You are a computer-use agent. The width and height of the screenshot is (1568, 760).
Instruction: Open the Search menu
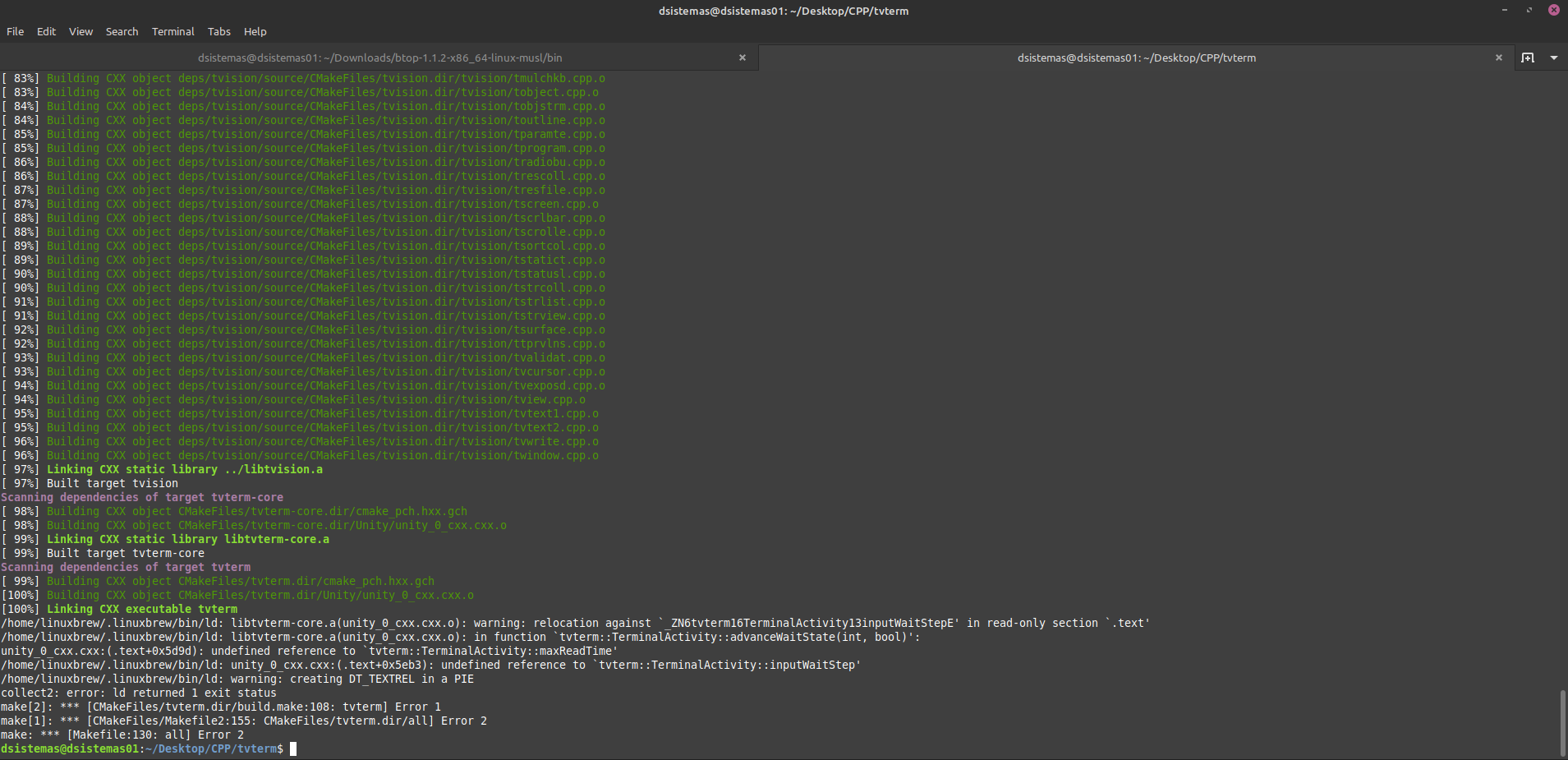click(122, 31)
